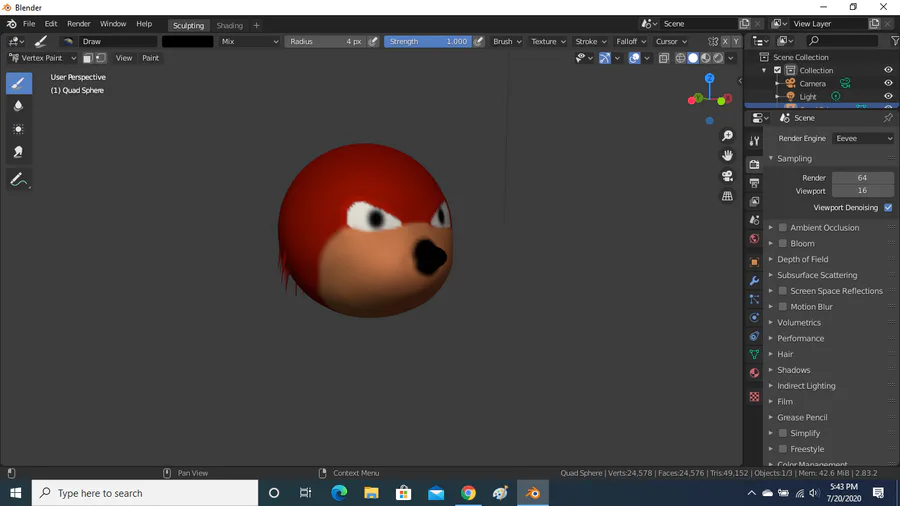Switch to the Shading workspace tab
This screenshot has width=900, height=506.
(230, 25)
